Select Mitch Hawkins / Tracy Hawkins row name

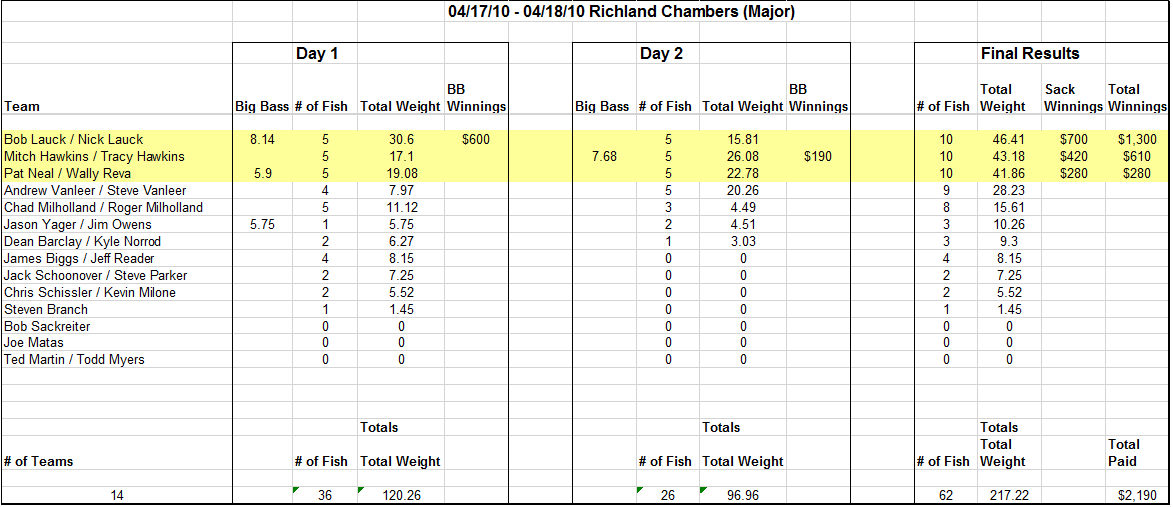click(x=94, y=156)
